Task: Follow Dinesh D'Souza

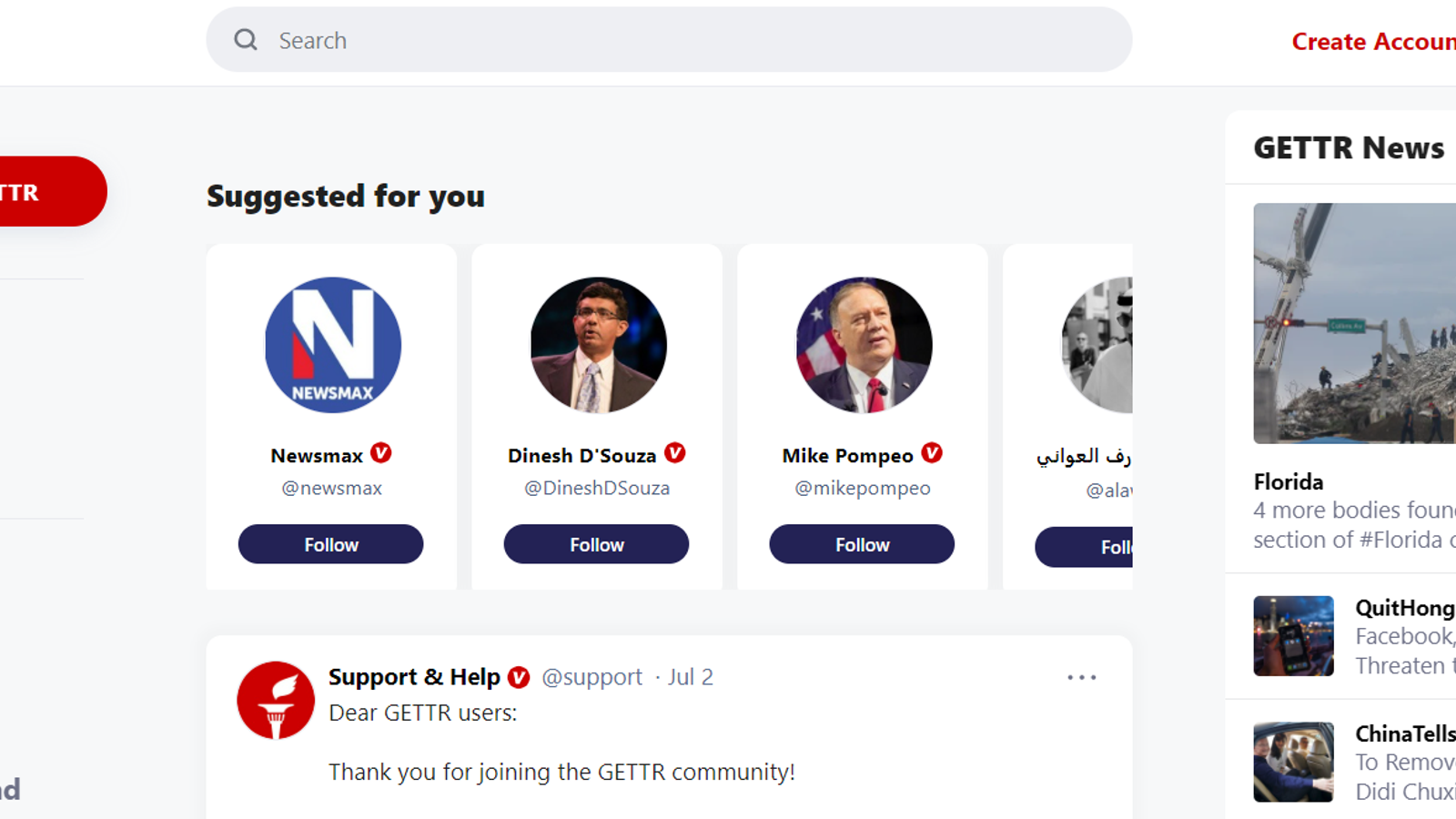Action: click(x=596, y=544)
